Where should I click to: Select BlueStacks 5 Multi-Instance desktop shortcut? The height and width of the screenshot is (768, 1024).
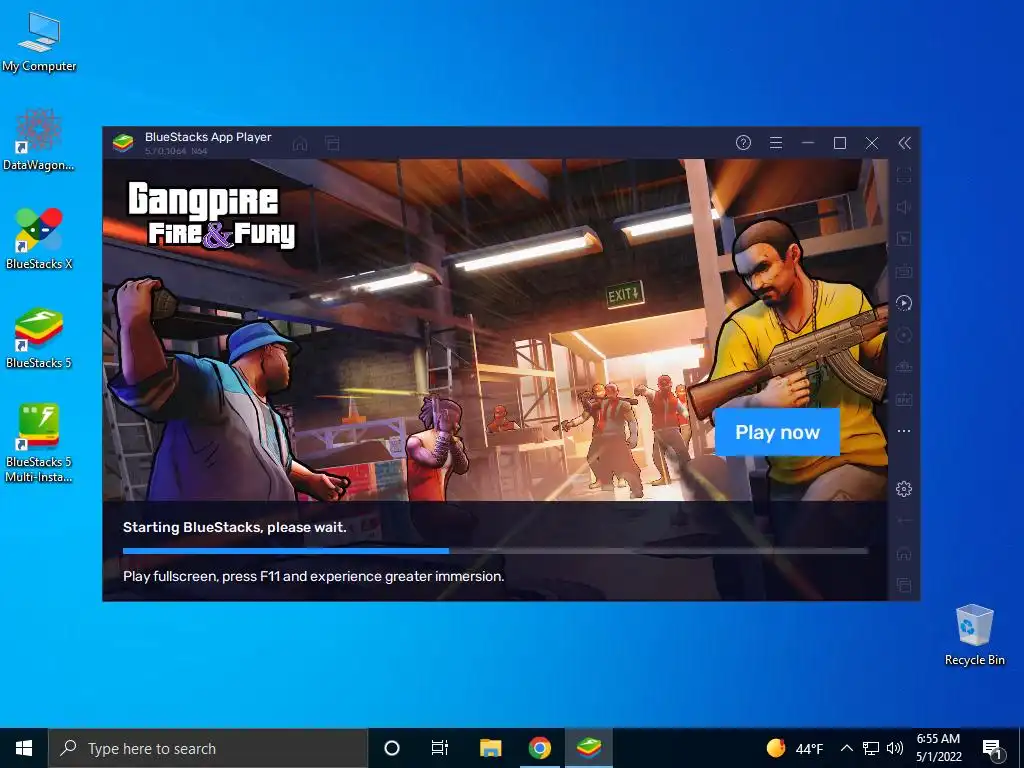tap(39, 443)
